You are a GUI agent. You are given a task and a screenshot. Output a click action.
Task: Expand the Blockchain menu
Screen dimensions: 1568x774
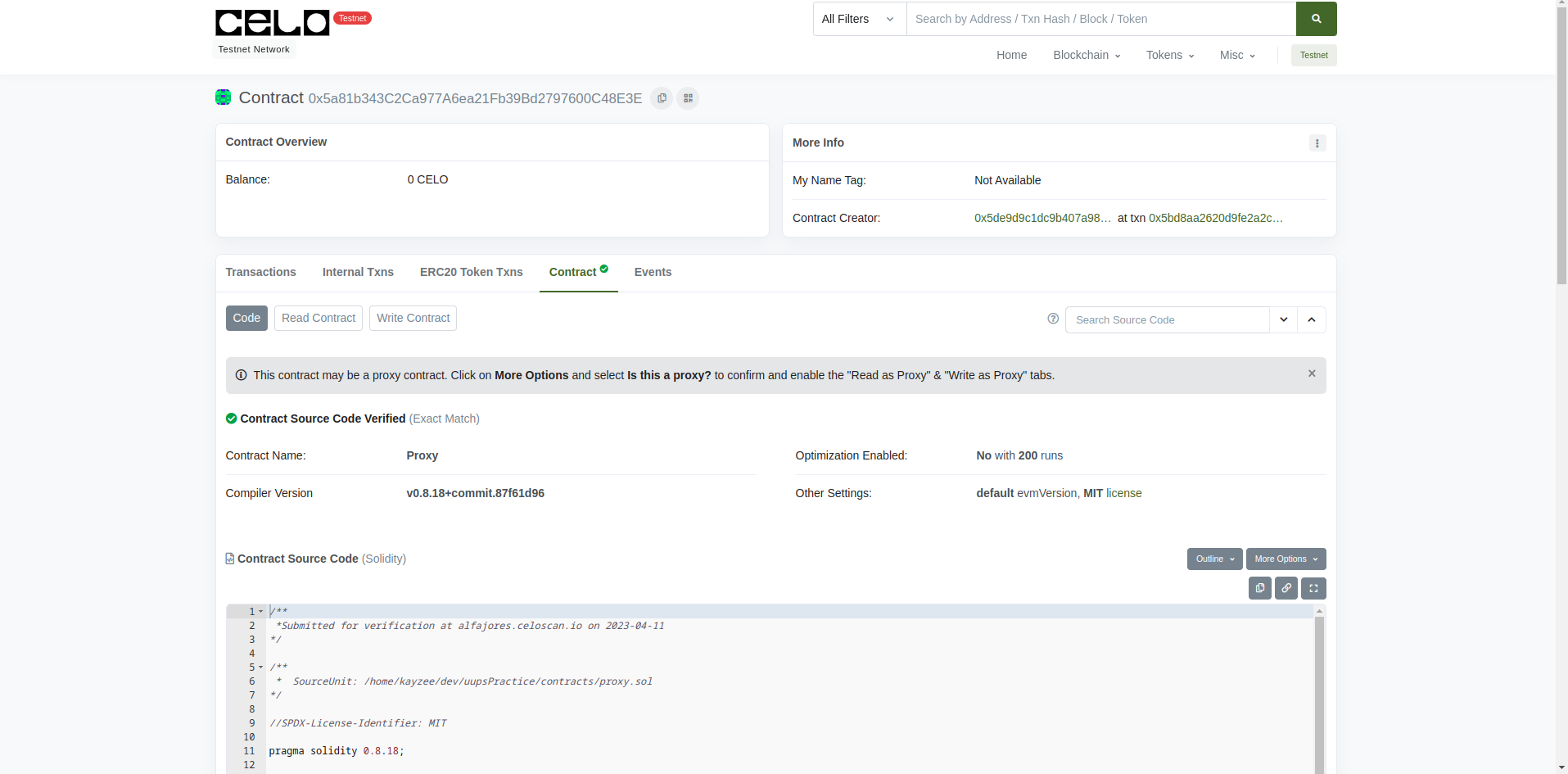(x=1087, y=55)
